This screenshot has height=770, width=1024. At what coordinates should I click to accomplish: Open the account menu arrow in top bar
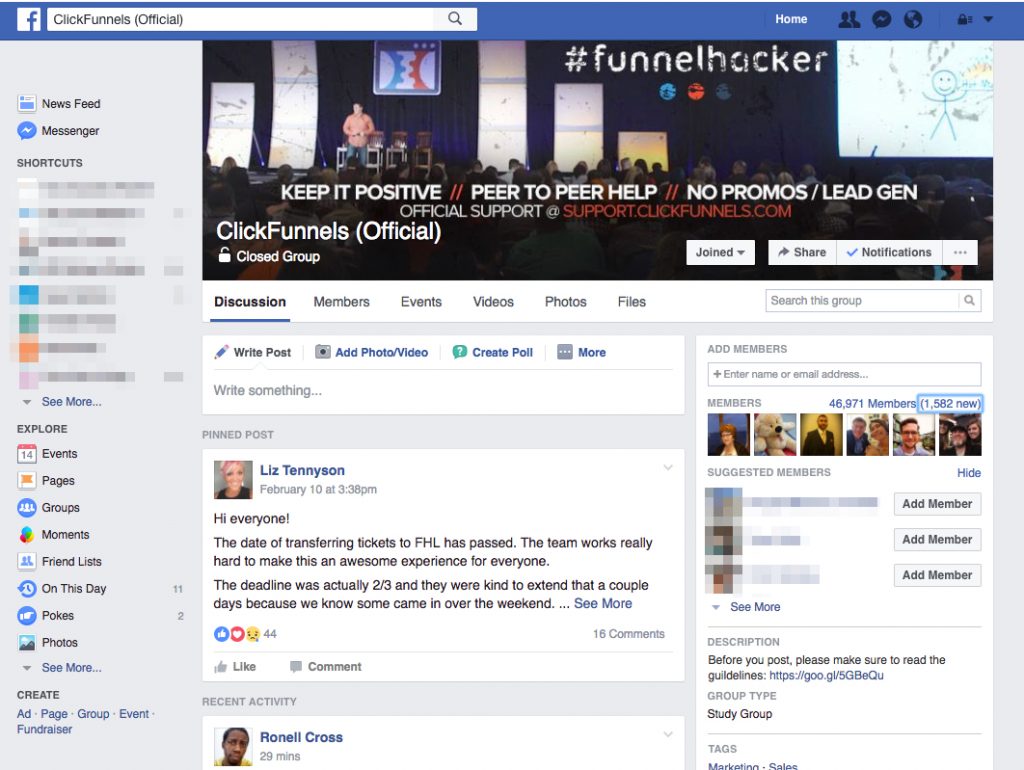[x=988, y=19]
